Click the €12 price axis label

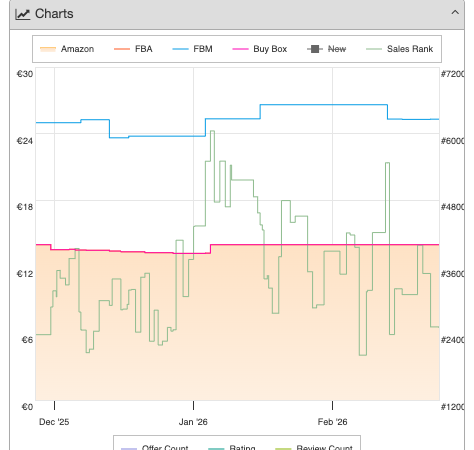point(25,274)
